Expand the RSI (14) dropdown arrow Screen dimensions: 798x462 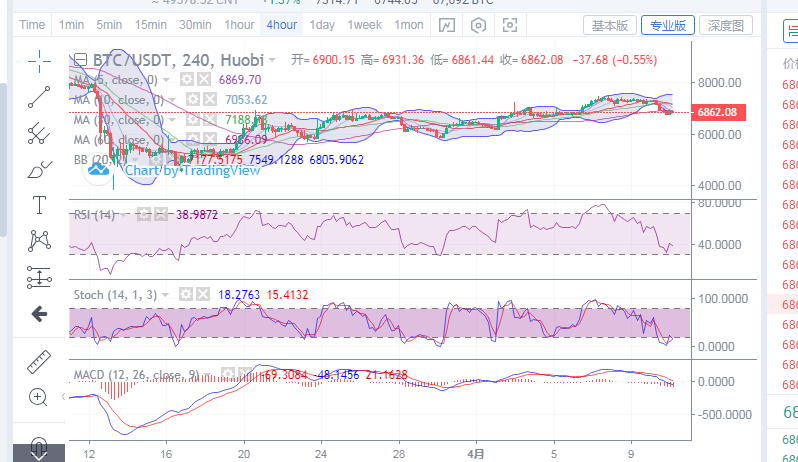point(124,215)
